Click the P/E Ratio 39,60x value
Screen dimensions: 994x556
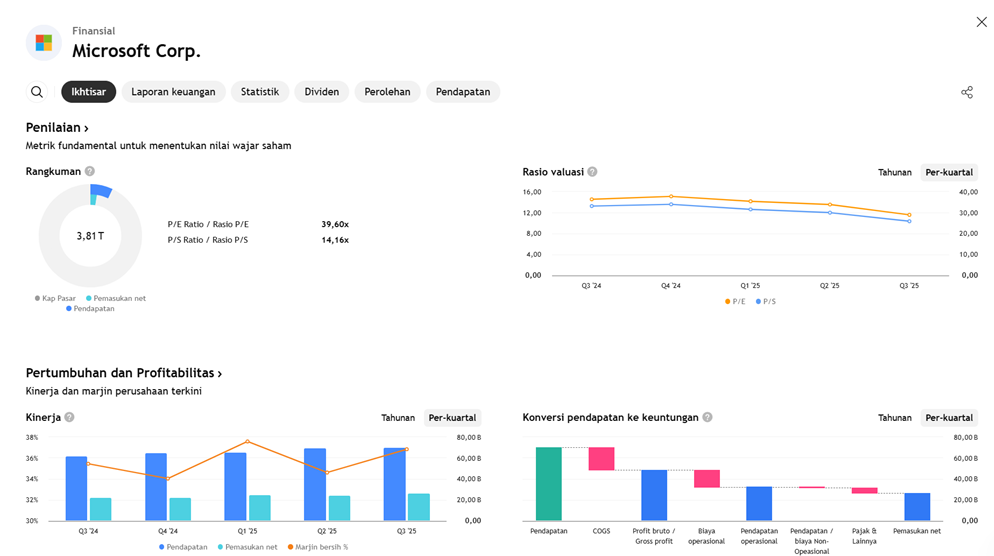[335, 224]
